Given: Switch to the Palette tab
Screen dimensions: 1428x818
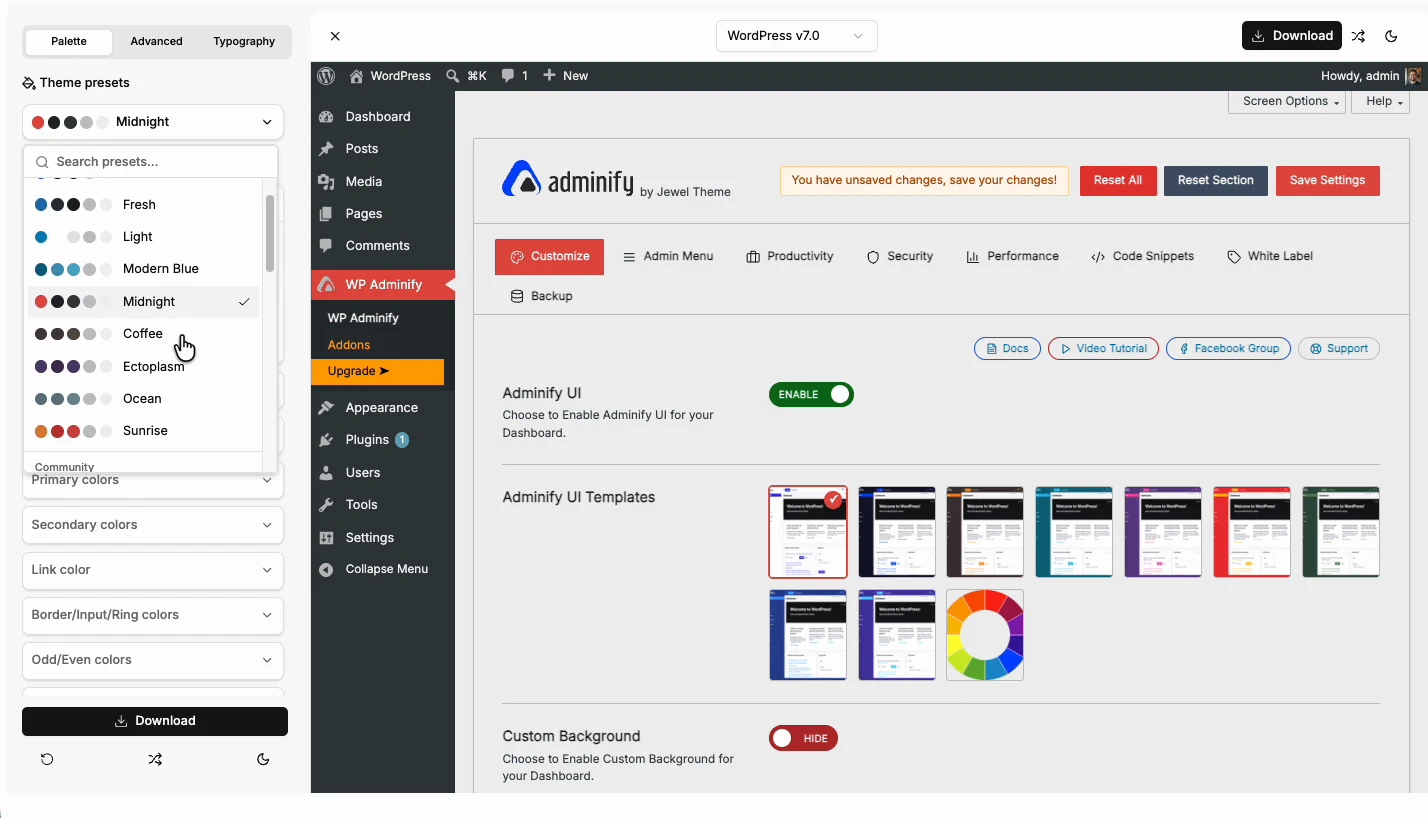Looking at the screenshot, I should [x=69, y=41].
